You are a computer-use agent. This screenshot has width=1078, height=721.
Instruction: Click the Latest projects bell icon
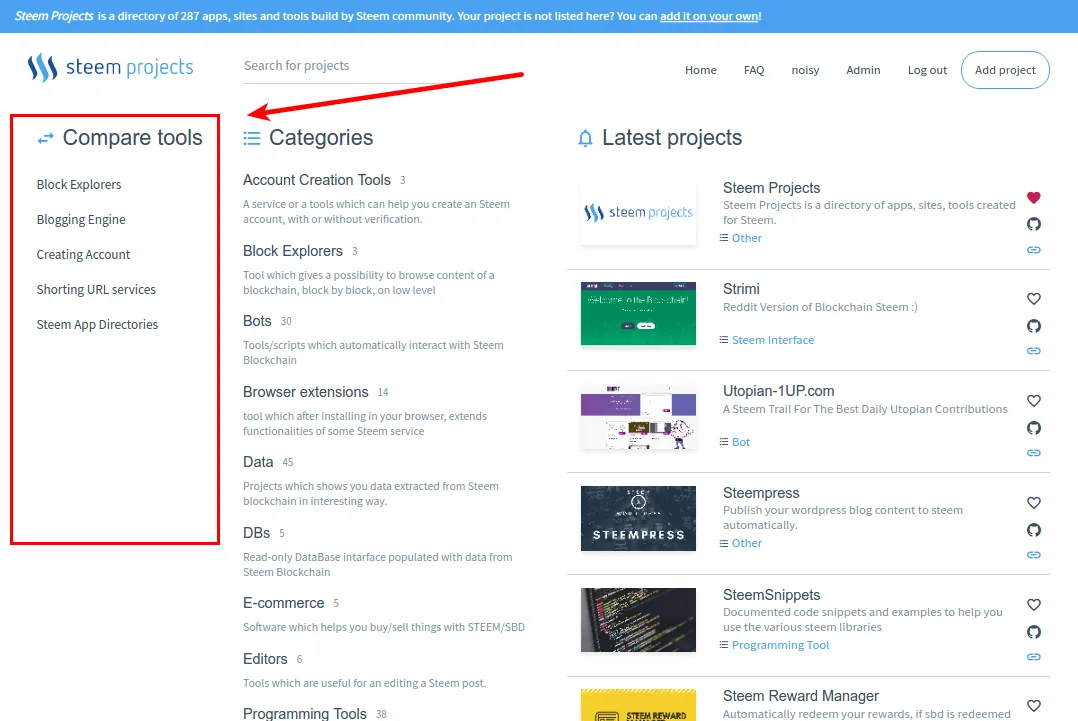pos(585,139)
